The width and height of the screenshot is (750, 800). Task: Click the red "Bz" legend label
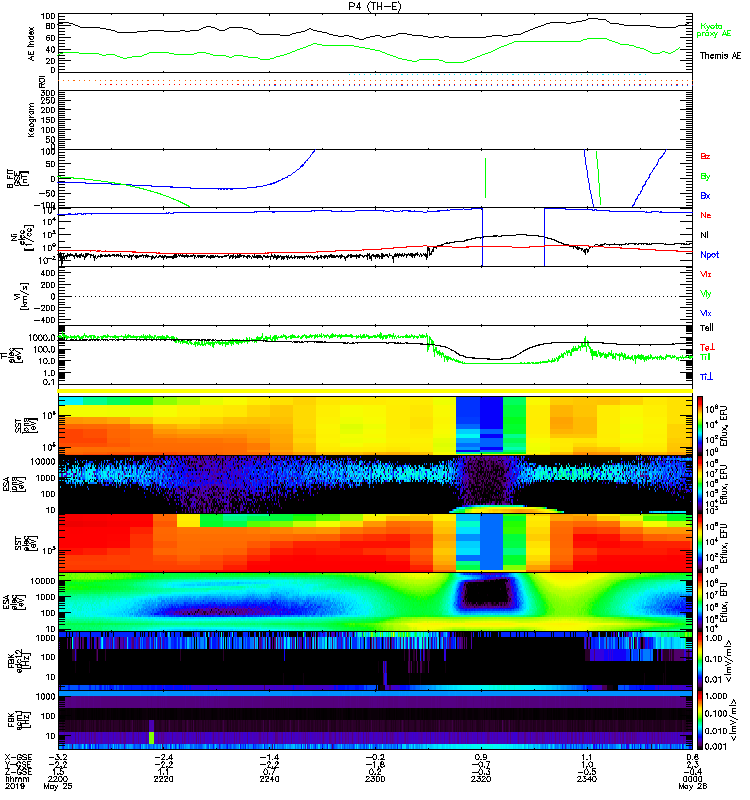(705, 156)
